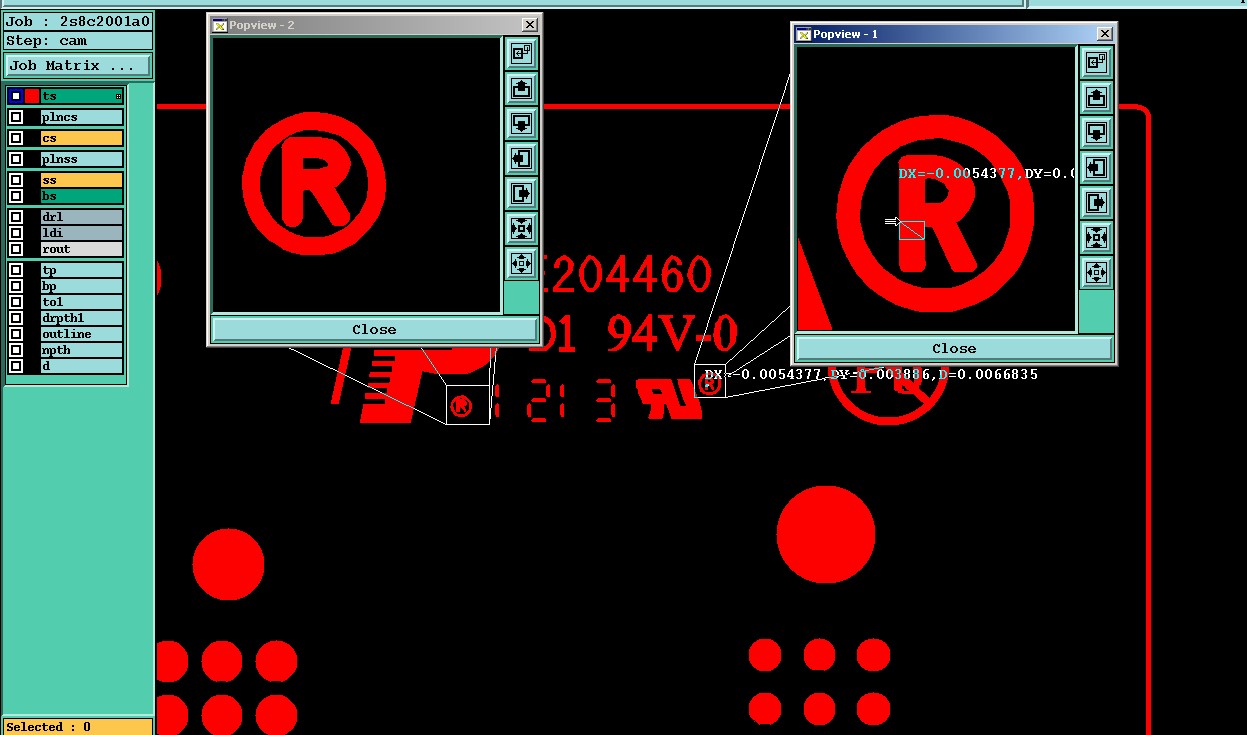Pan right in Popview 1
This screenshot has width=1247, height=735.
[x=1096, y=202]
